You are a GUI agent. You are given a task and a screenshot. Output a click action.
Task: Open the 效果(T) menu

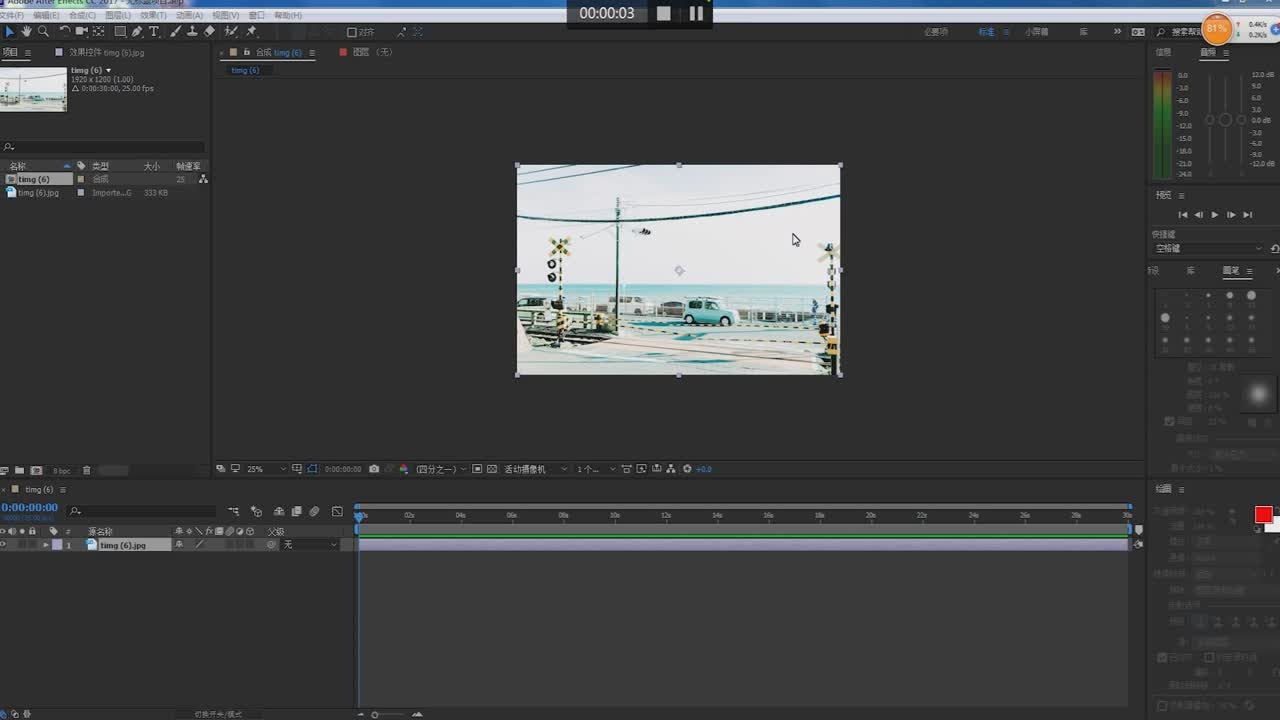(x=153, y=15)
